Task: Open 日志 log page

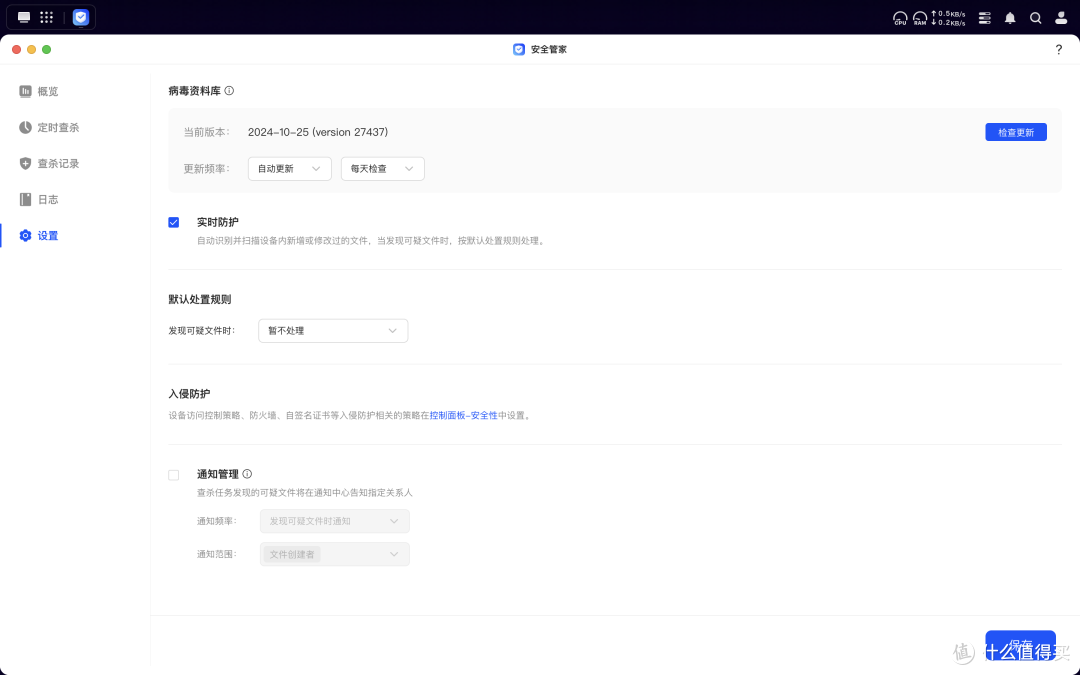Action: [39, 199]
